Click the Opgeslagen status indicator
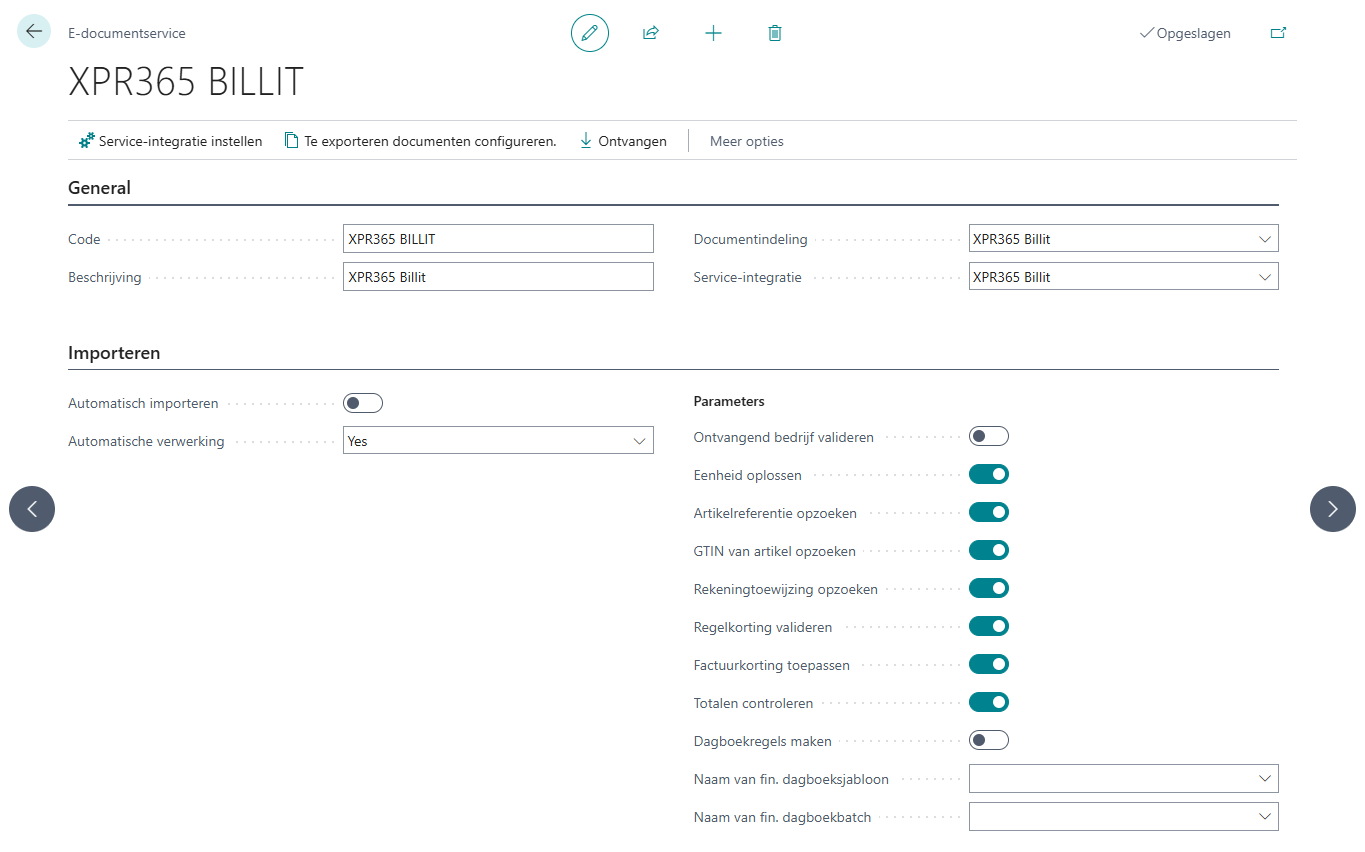The width and height of the screenshot is (1365, 852). coord(1185,33)
